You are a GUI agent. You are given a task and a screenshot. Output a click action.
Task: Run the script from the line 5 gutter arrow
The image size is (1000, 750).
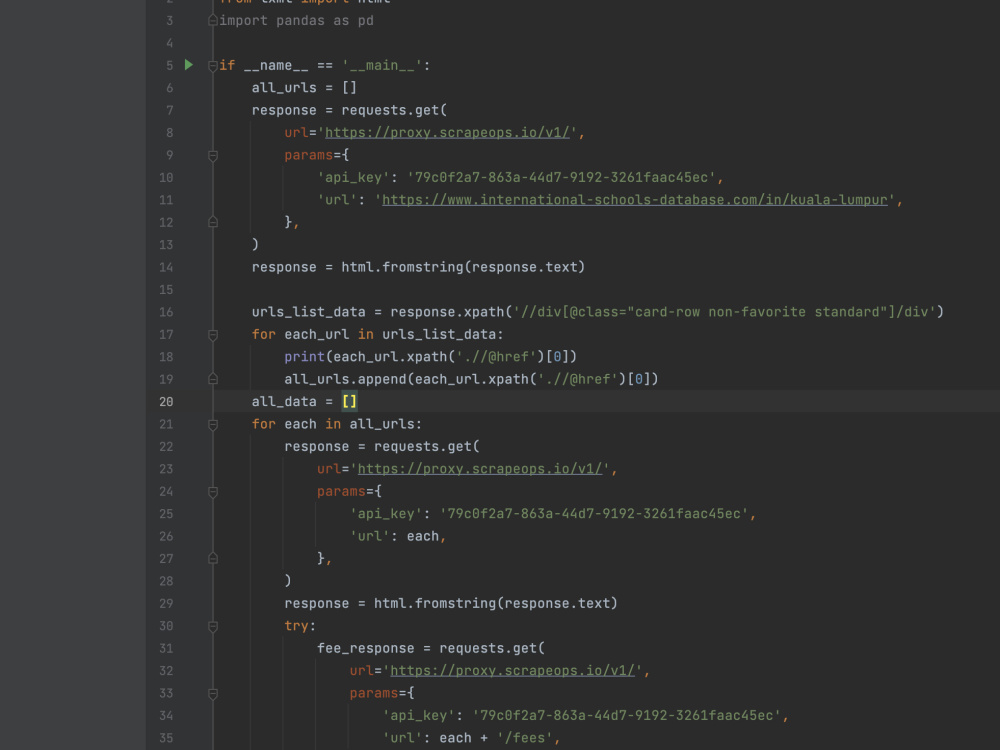[x=189, y=64]
